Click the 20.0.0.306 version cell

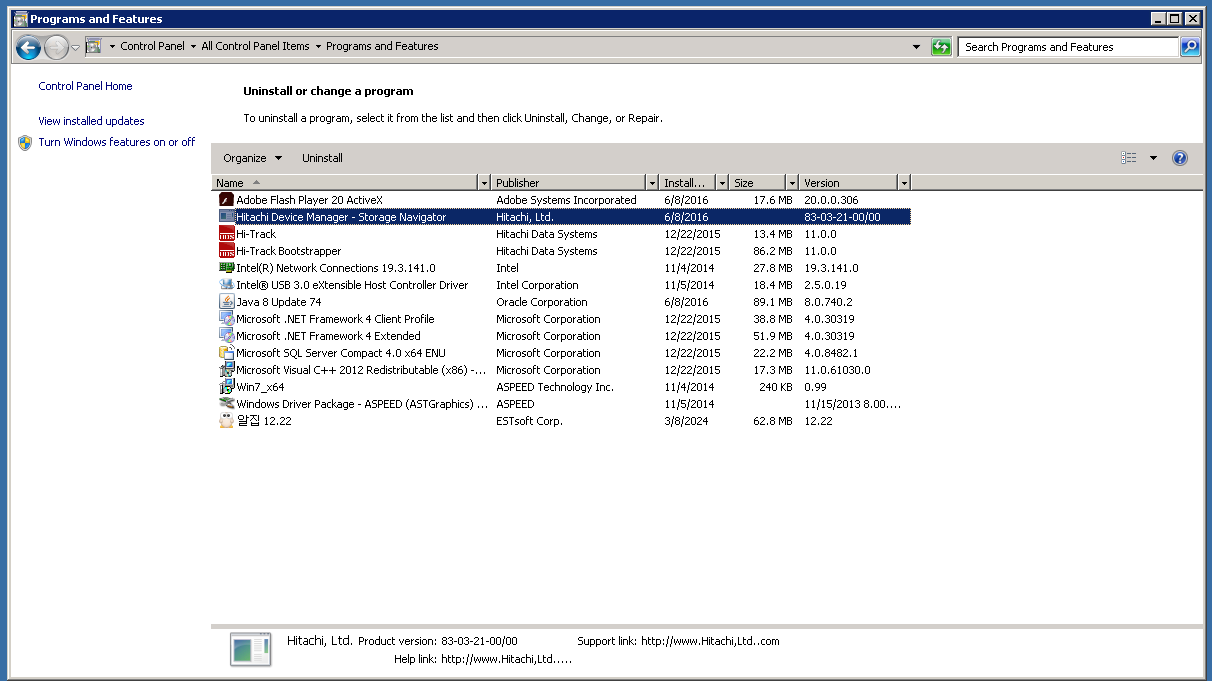pyautogui.click(x=831, y=200)
